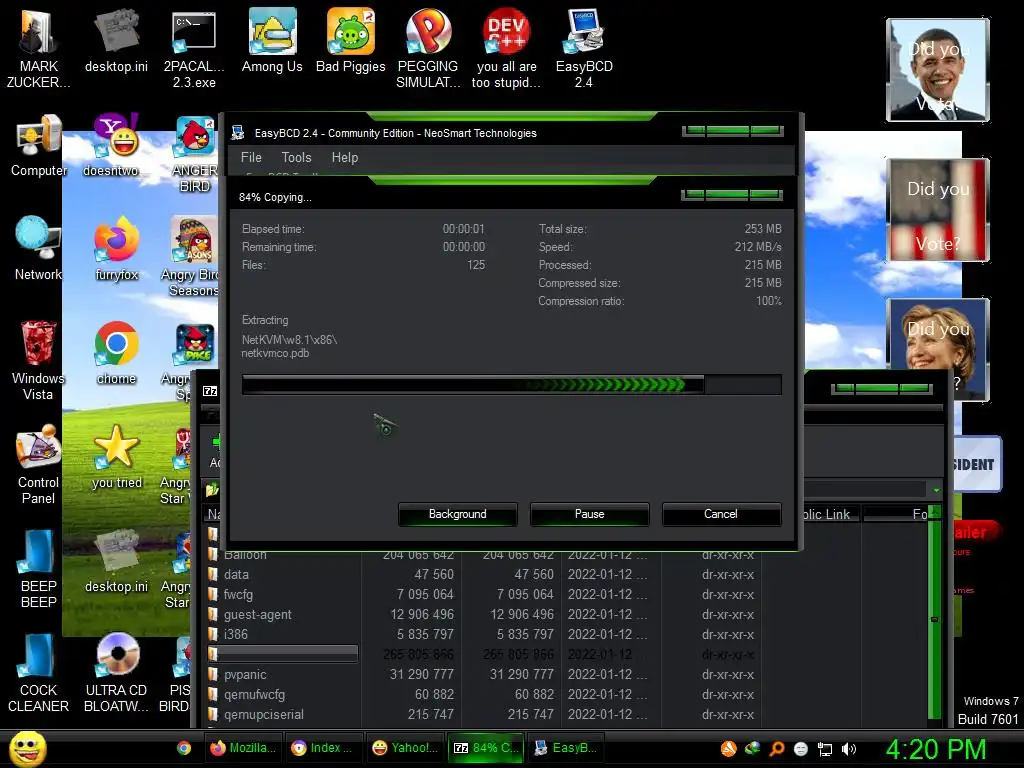Switch to Index taskbar window

click(x=324, y=748)
